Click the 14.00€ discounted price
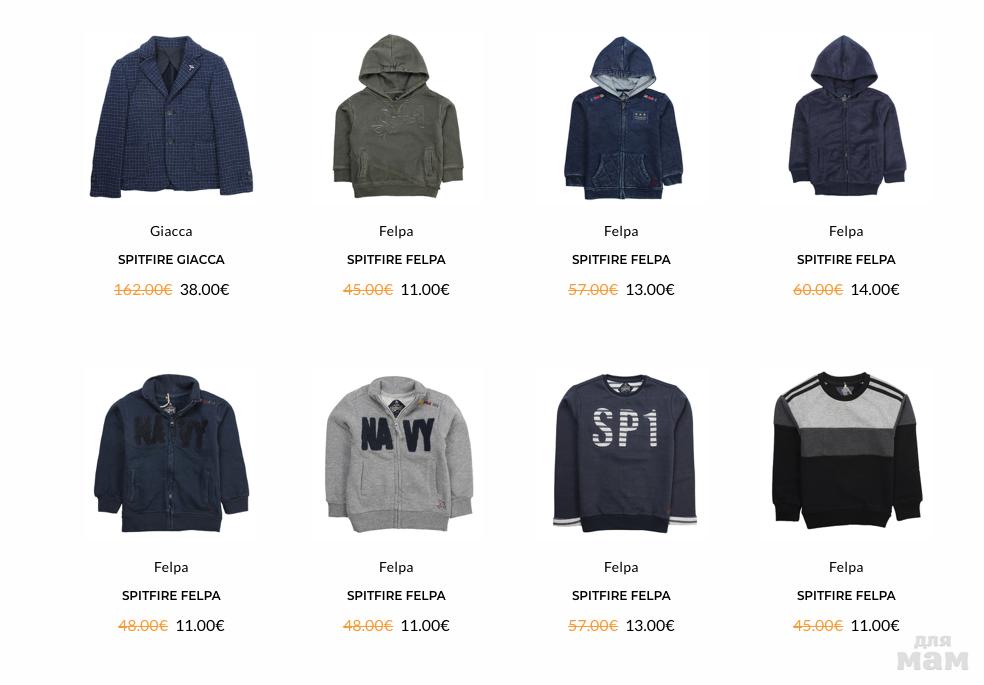The height and width of the screenshot is (685, 984). [875, 290]
